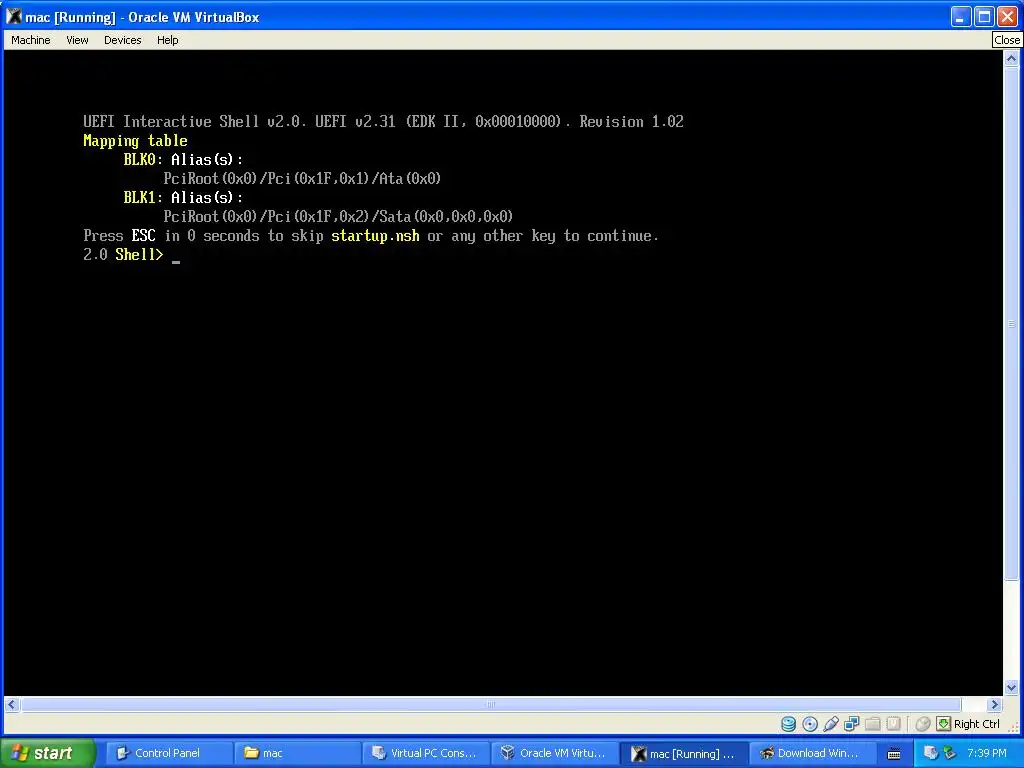The width and height of the screenshot is (1024, 768).
Task: Click the network adapters status icon
Action: coord(852,724)
